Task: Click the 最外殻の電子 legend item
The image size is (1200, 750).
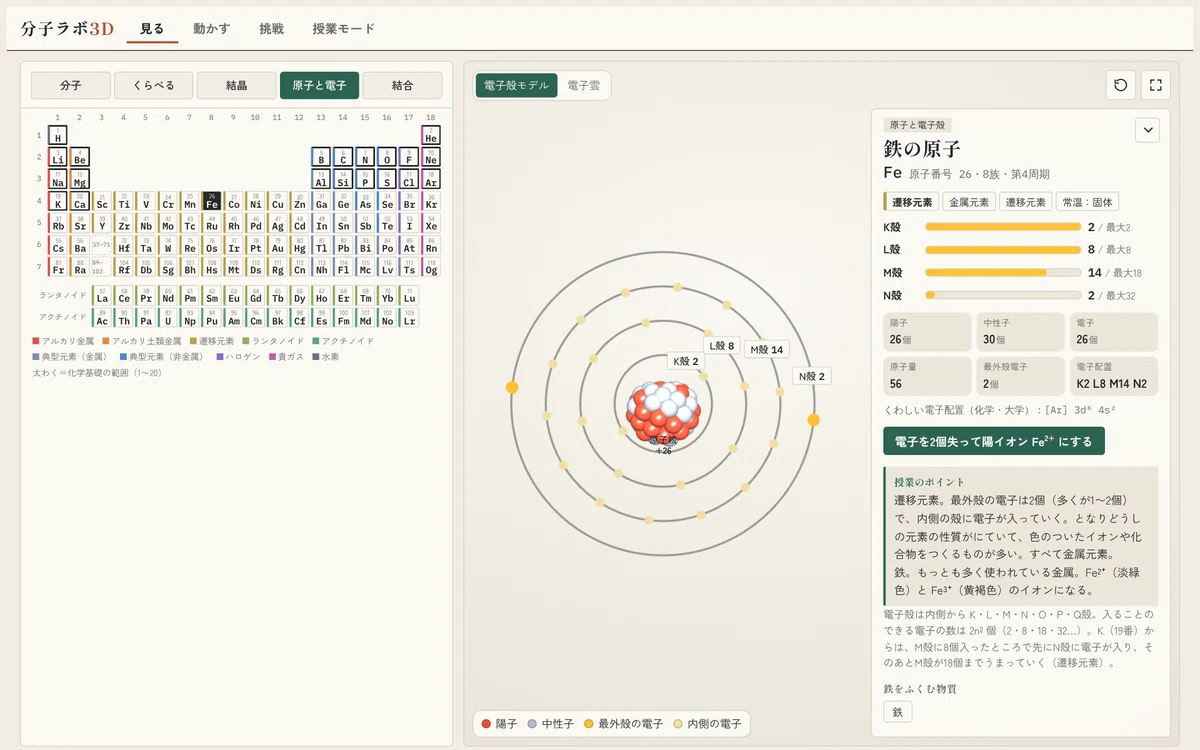Action: click(x=623, y=724)
